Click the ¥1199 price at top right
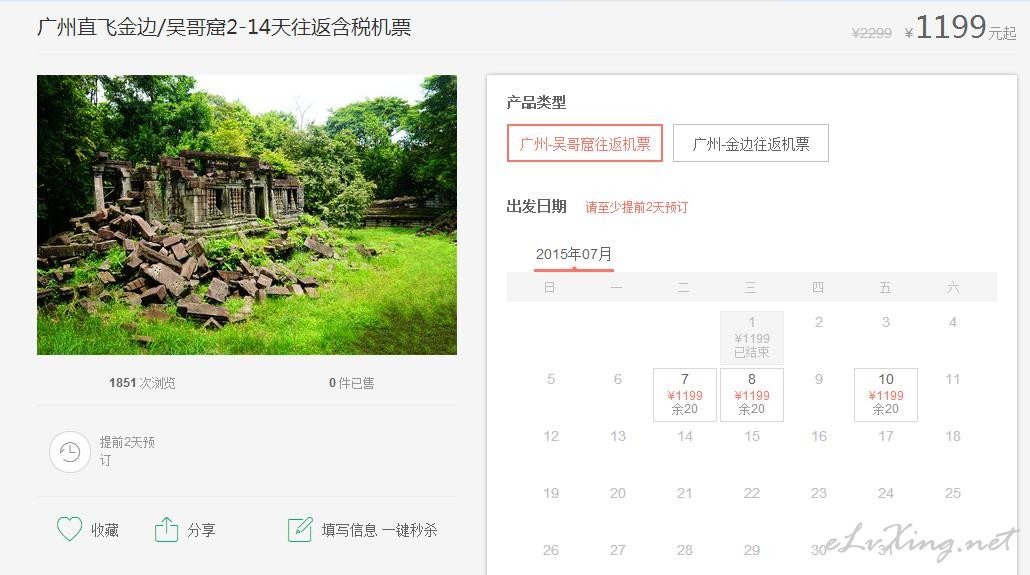Screen dimensions: 1030x575 [950, 28]
